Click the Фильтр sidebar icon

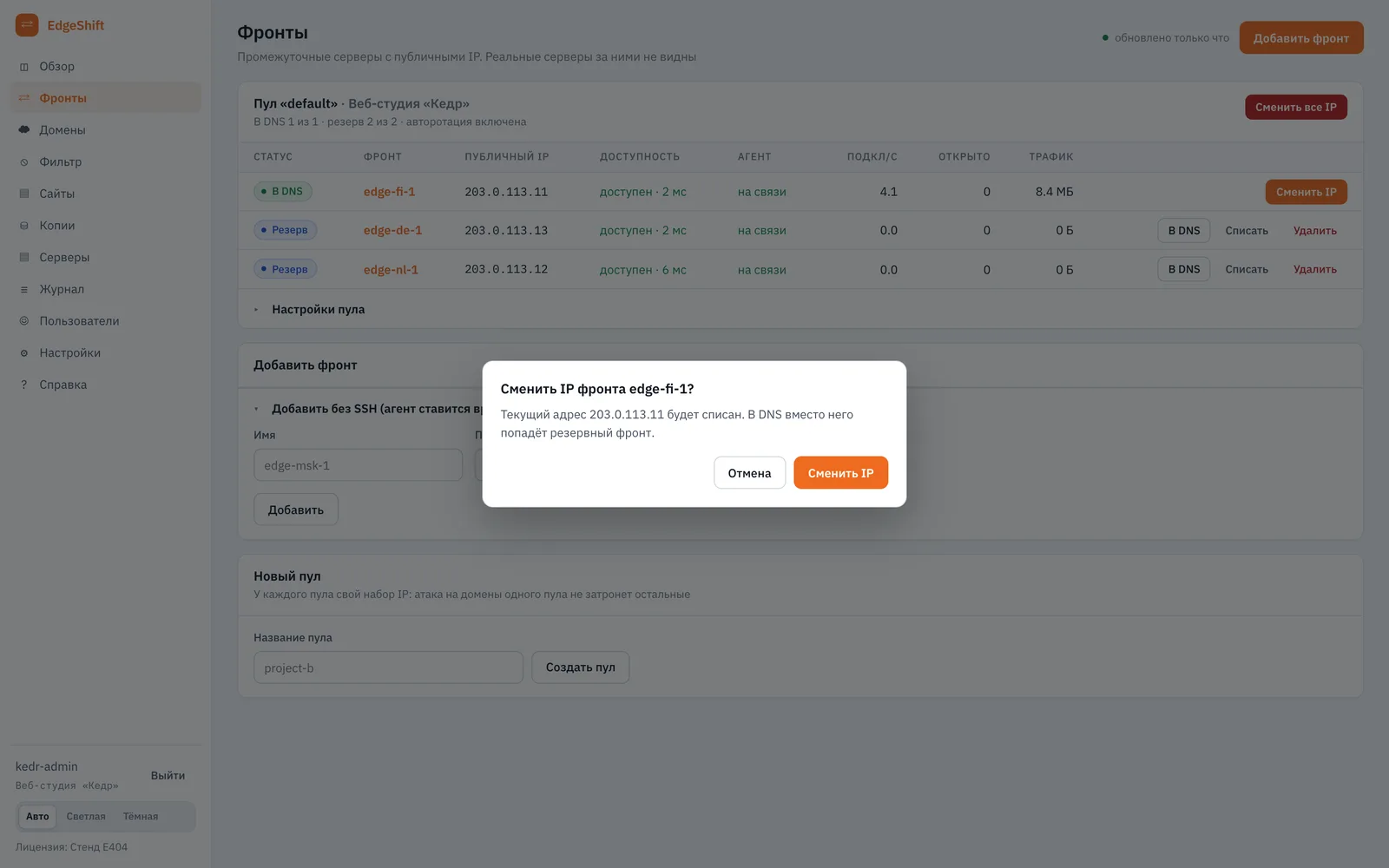click(x=24, y=162)
